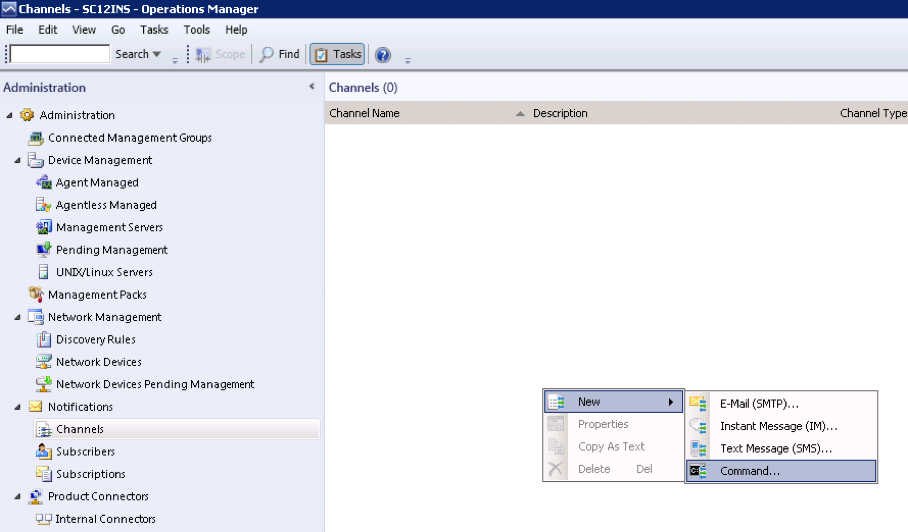This screenshot has width=908, height=532.
Task: Click the Discovery Rules icon
Action: (44, 340)
